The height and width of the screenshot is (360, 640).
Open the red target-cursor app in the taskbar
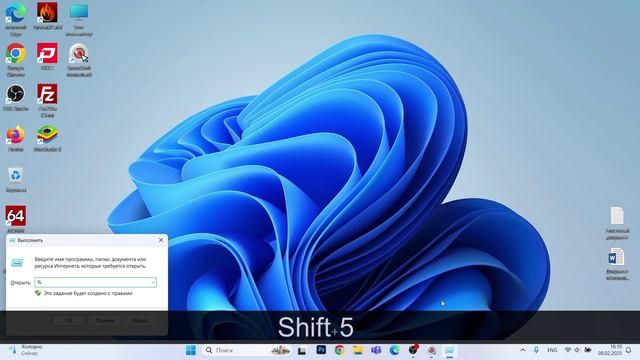point(431,350)
